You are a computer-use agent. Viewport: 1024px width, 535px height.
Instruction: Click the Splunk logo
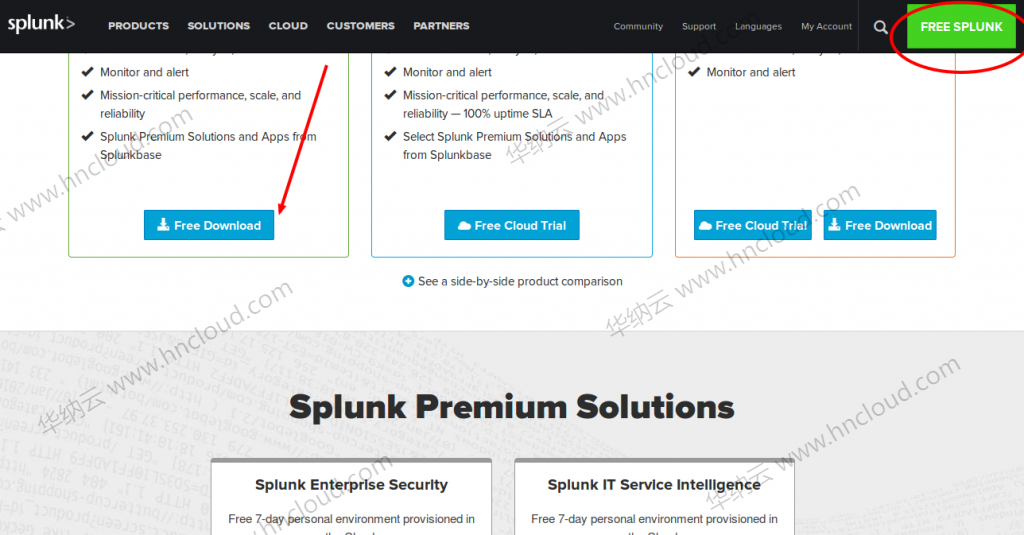pyautogui.click(x=41, y=24)
